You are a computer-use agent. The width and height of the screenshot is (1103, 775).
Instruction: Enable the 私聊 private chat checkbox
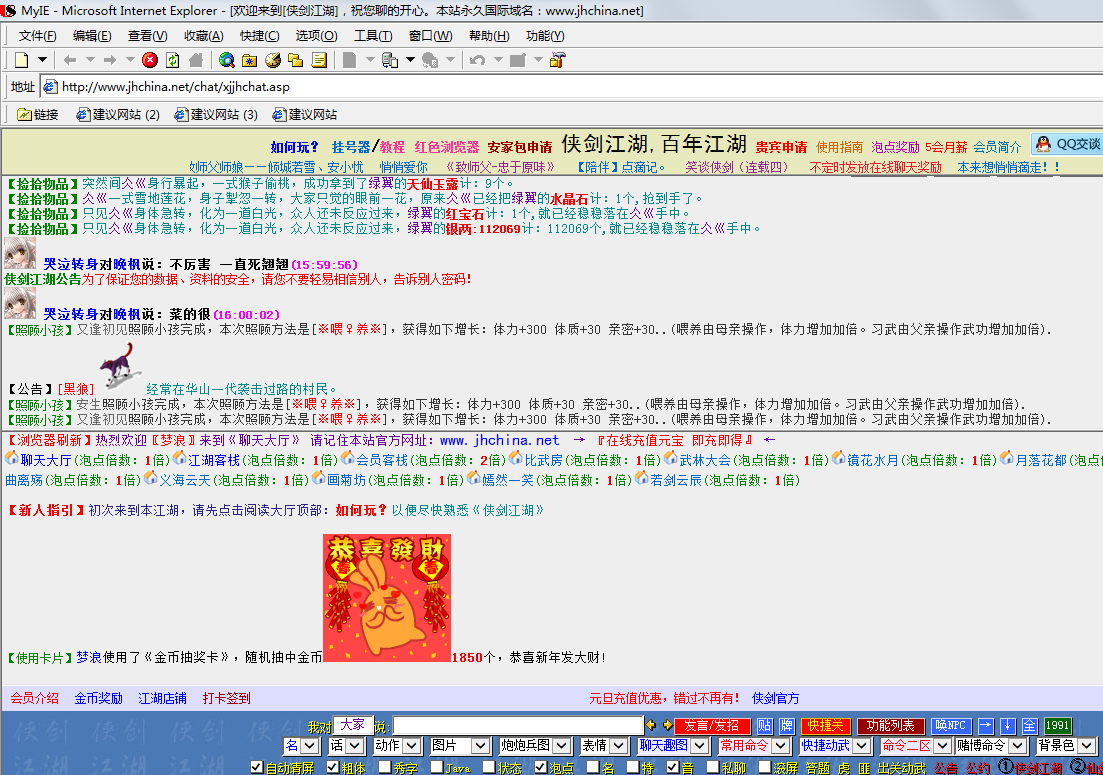(x=713, y=767)
